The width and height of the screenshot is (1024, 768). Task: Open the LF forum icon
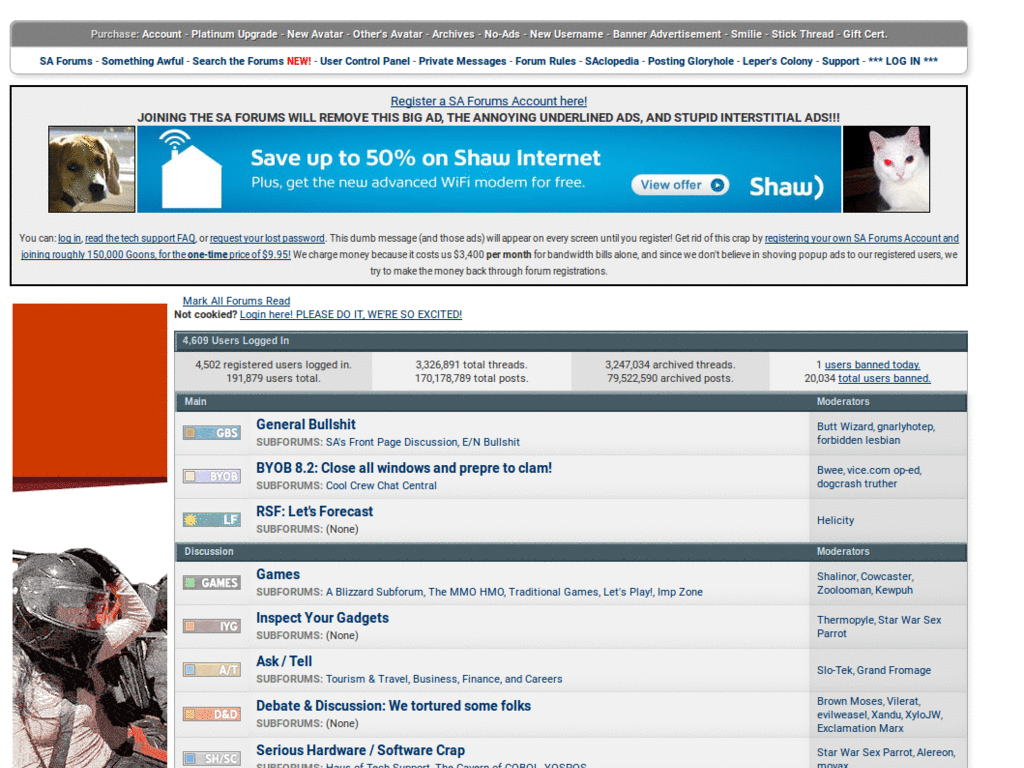(x=212, y=520)
